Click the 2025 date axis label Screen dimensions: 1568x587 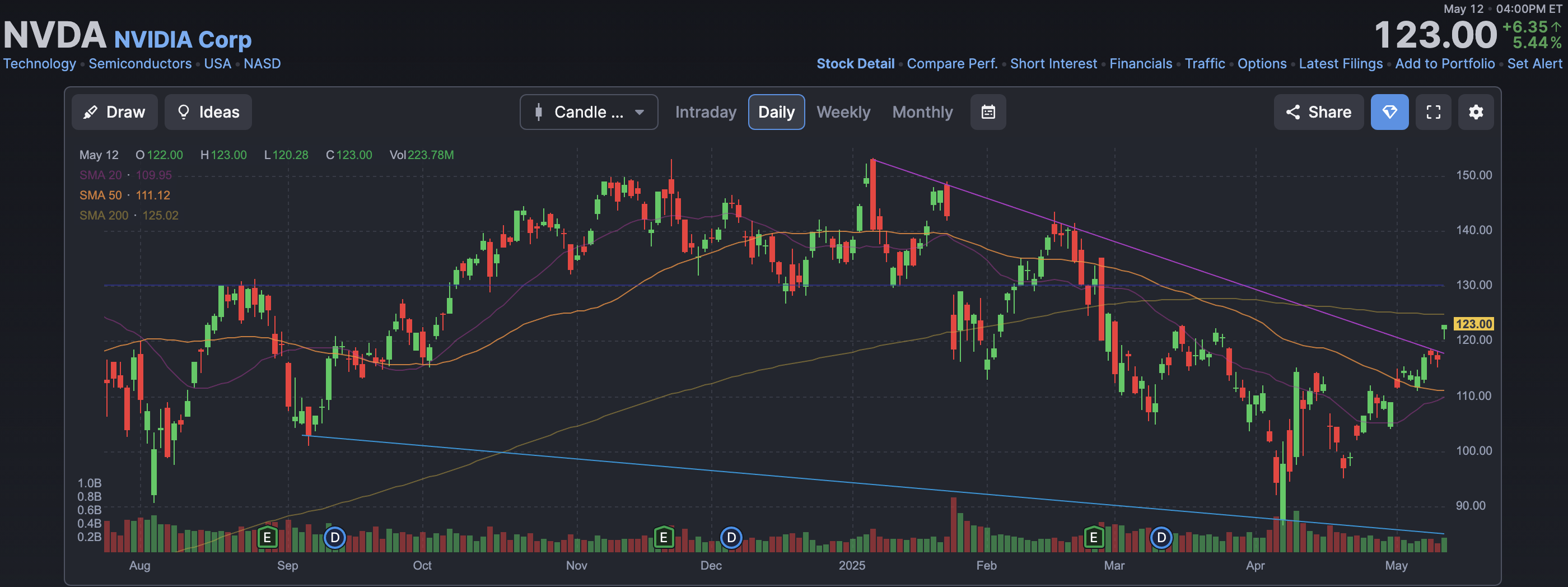pyautogui.click(x=852, y=565)
